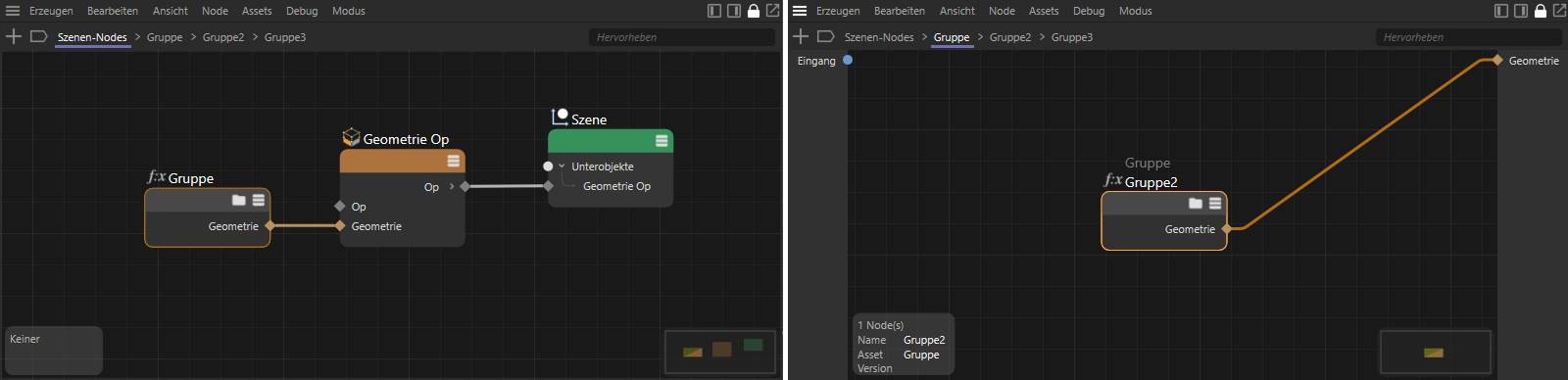Click the tag icon beside Szenen-Nodes in the left editor
This screenshot has height=380, width=1568.
click(39, 36)
